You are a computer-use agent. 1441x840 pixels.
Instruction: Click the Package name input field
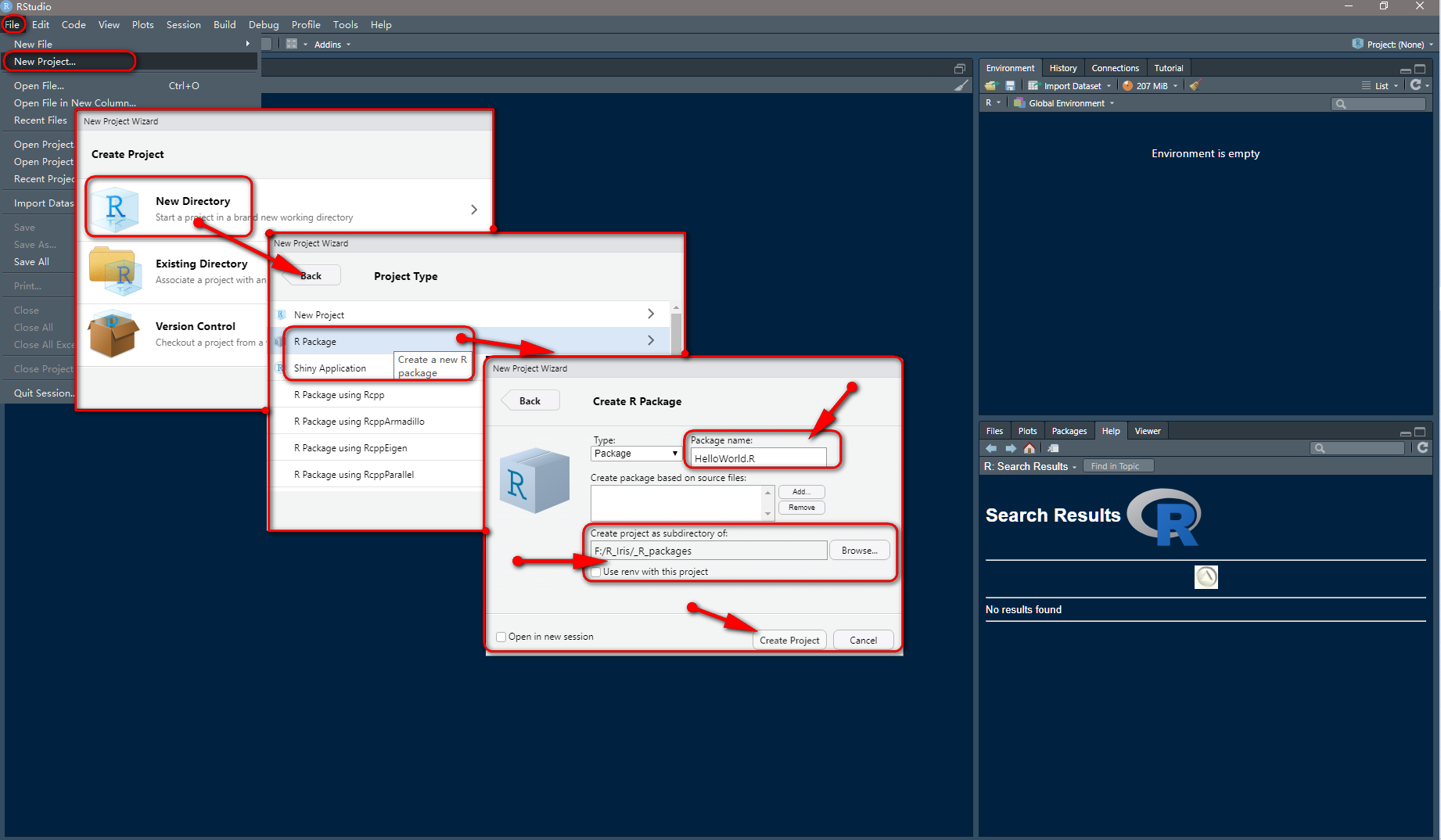[x=758, y=458]
